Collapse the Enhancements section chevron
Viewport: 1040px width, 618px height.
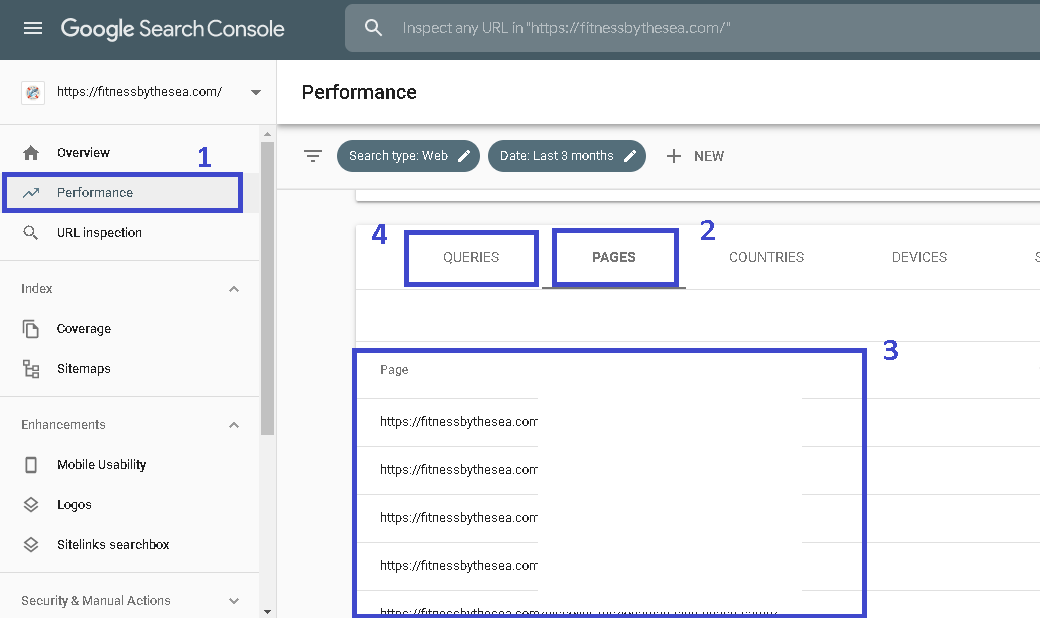coord(233,425)
